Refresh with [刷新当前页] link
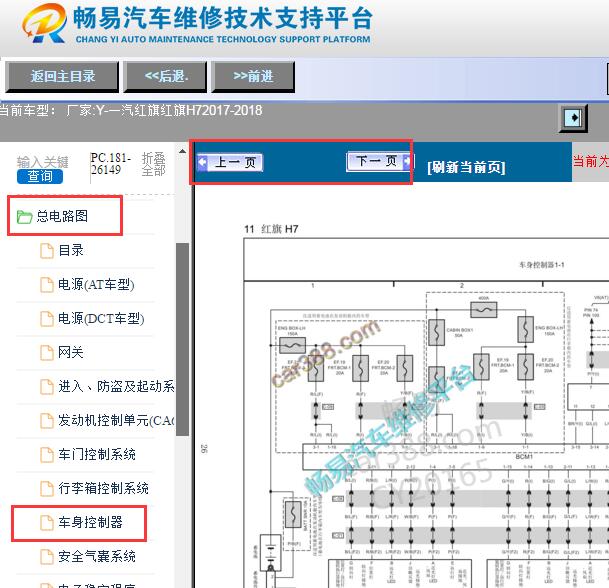The height and width of the screenshot is (588, 609). point(466,167)
